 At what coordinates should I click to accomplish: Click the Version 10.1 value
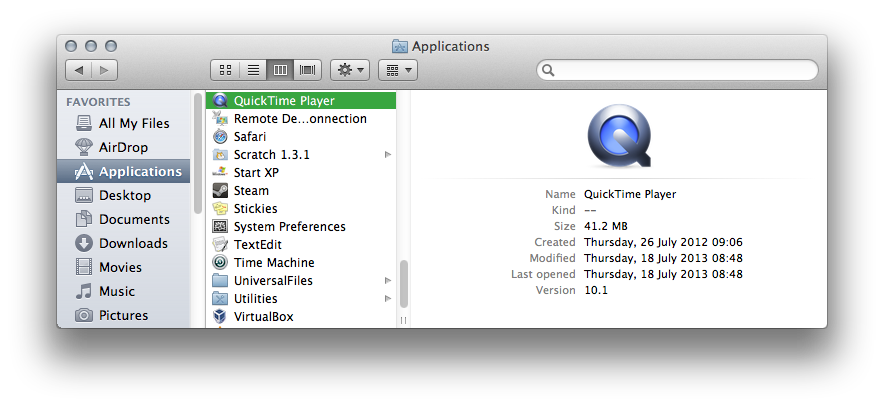click(596, 291)
